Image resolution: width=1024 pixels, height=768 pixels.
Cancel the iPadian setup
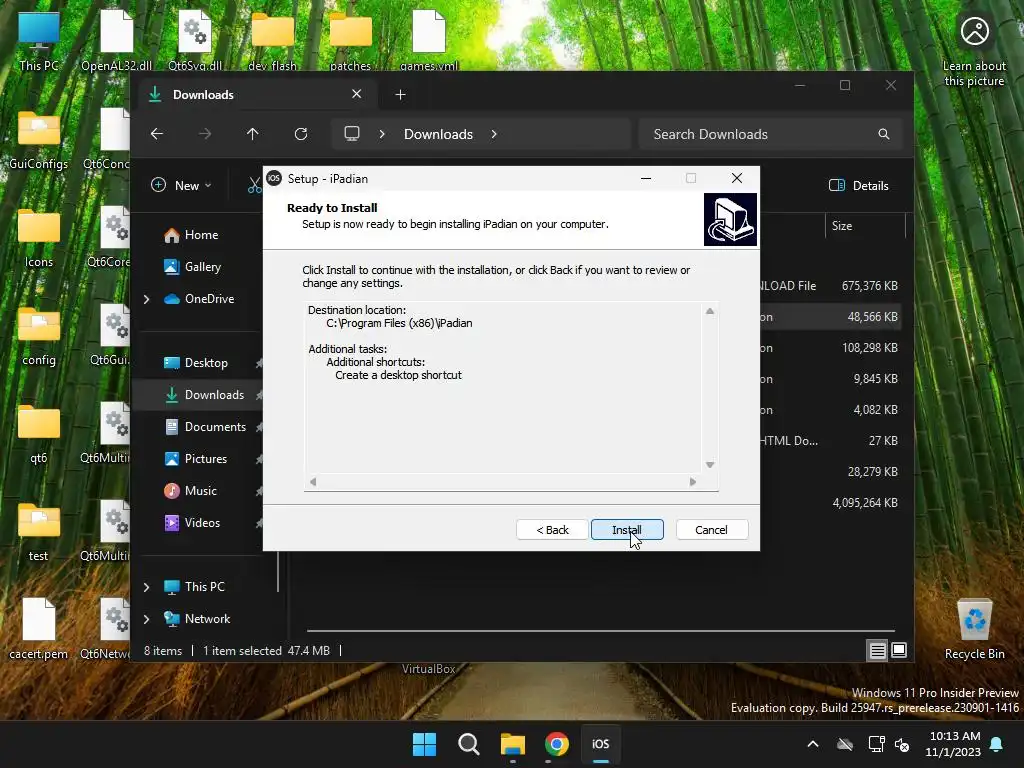(x=711, y=530)
